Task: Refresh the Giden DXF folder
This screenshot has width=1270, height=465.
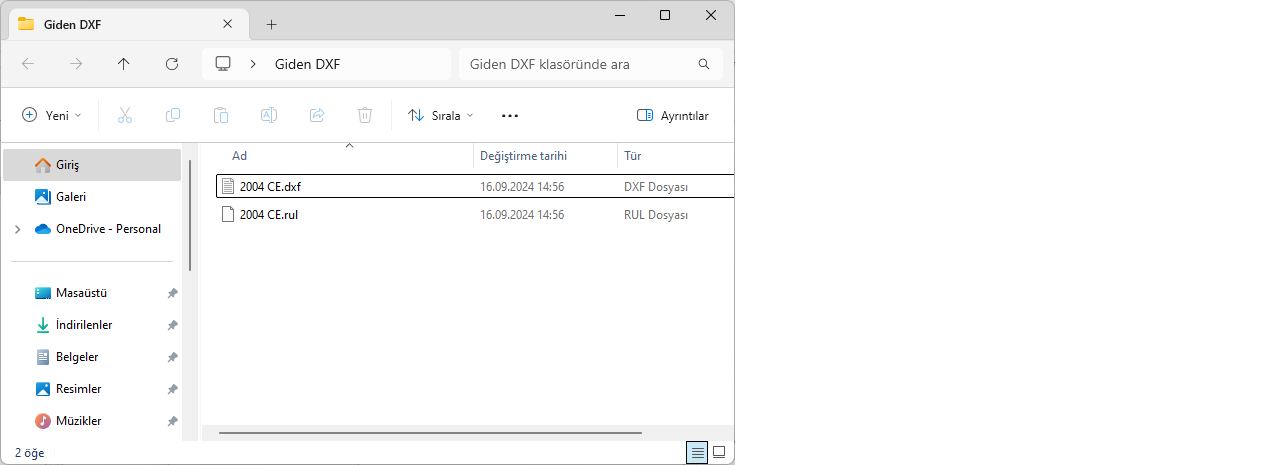Action: click(172, 64)
